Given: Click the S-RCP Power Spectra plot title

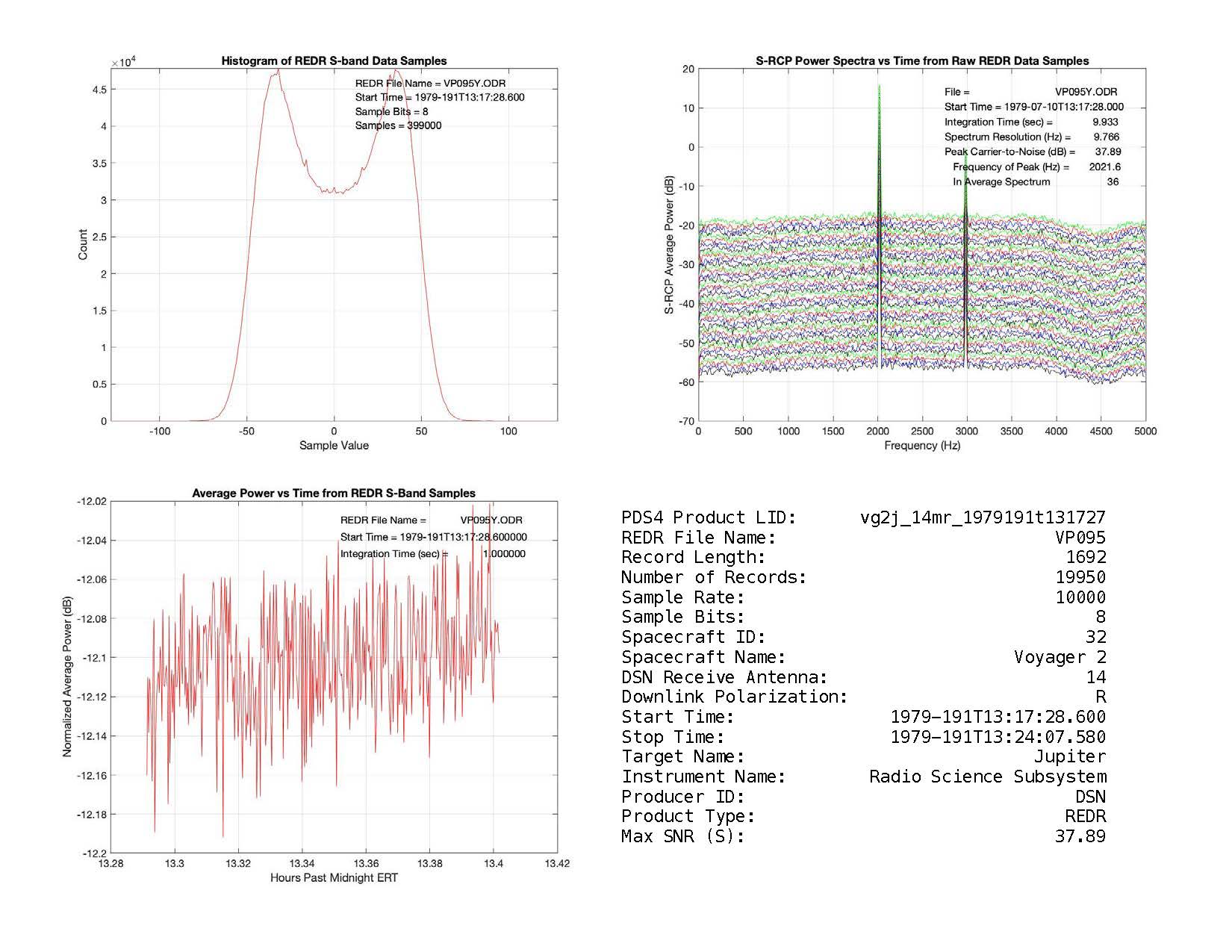Looking at the screenshot, I should pos(922,61).
